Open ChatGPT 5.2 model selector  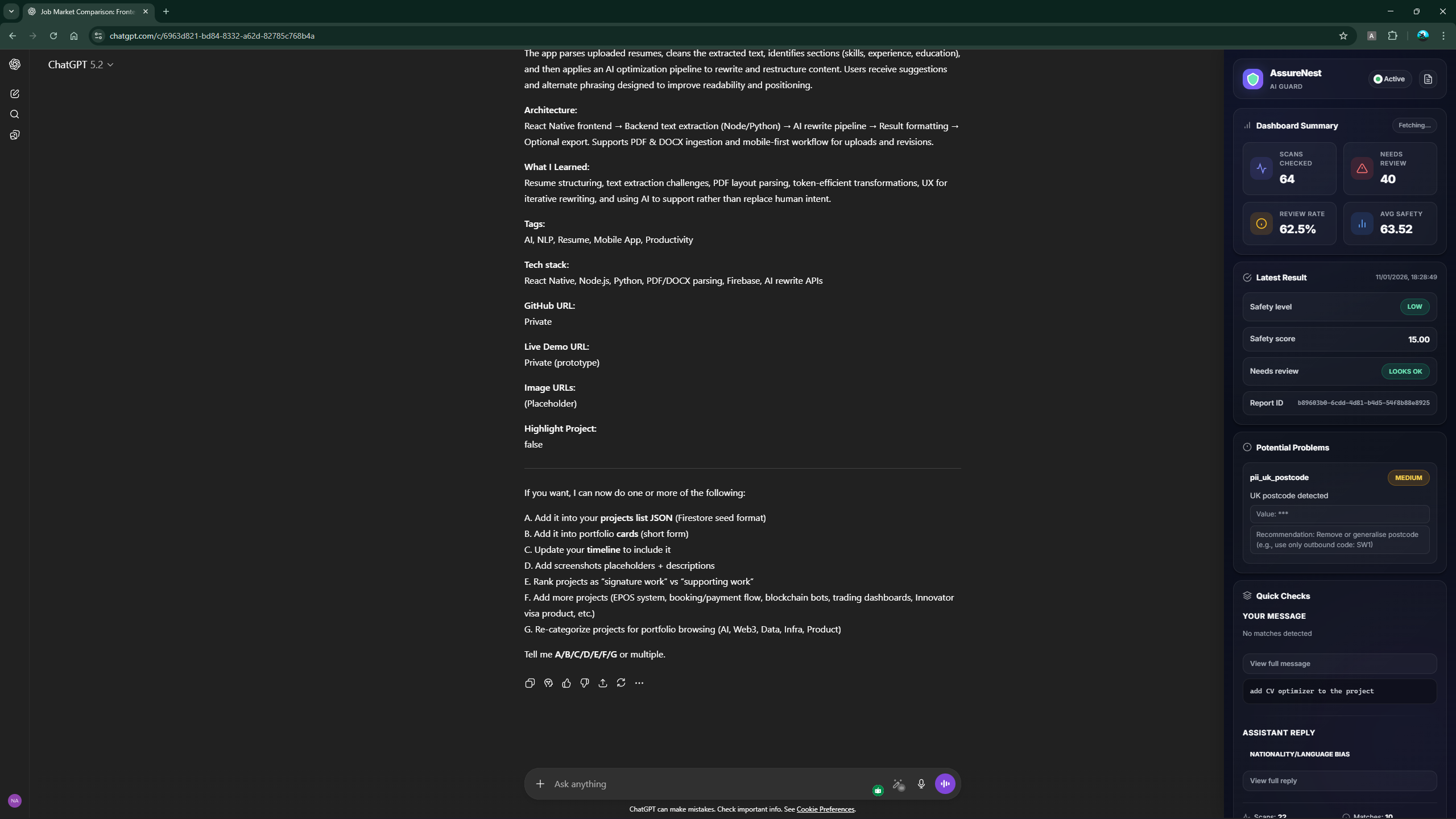coord(80,65)
